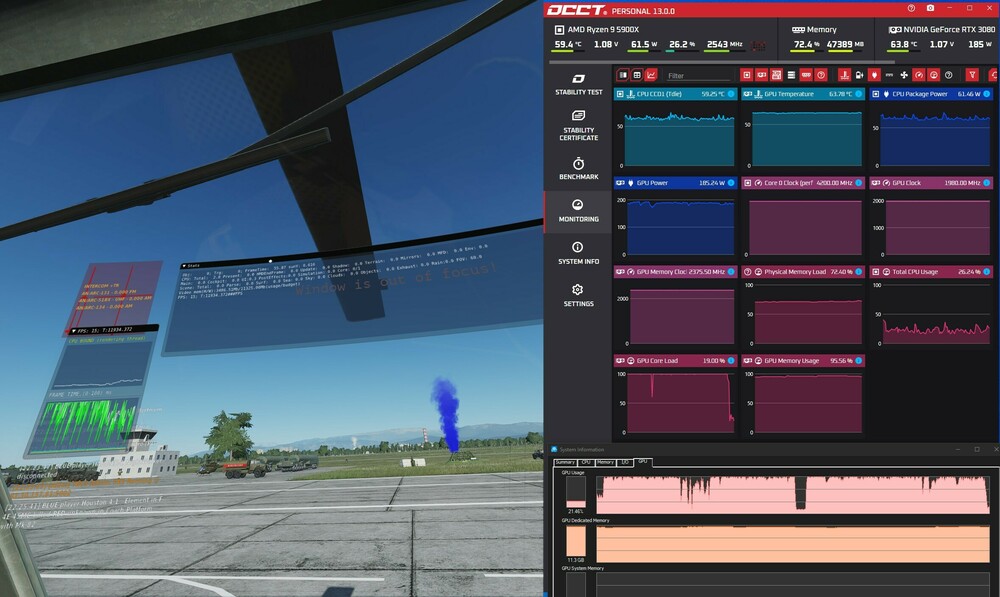Viewport: 1000px width, 597px height.
Task: Click the OCCT top summary horizontal scrollbar
Action: pyautogui.click(x=721, y=62)
